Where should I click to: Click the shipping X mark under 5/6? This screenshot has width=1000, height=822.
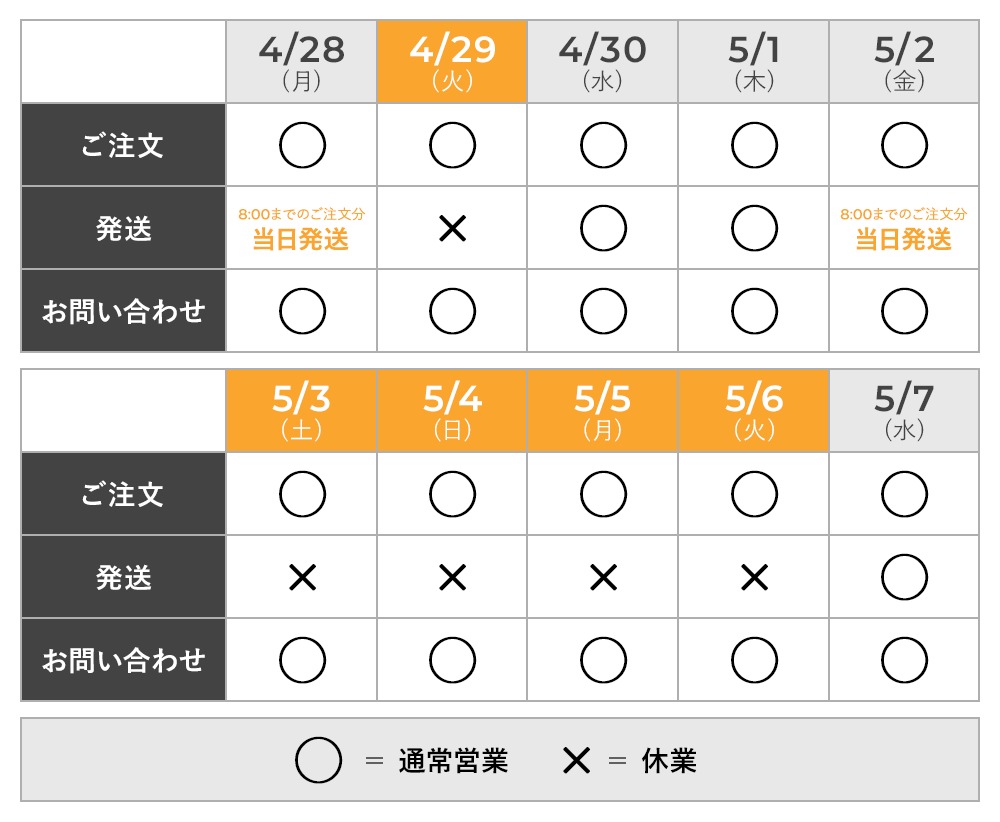point(754,578)
